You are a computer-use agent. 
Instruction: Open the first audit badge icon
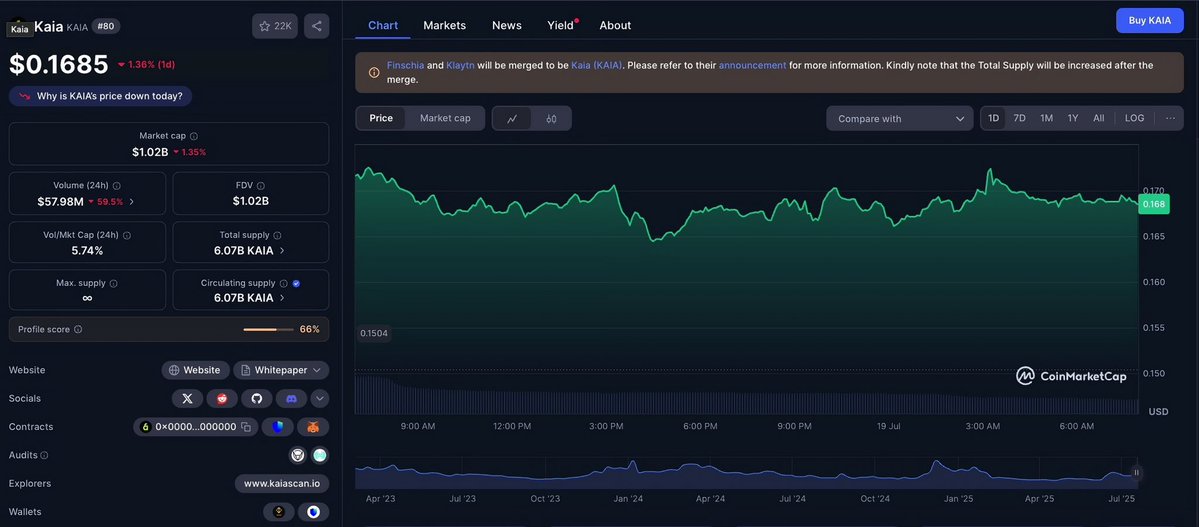click(298, 455)
